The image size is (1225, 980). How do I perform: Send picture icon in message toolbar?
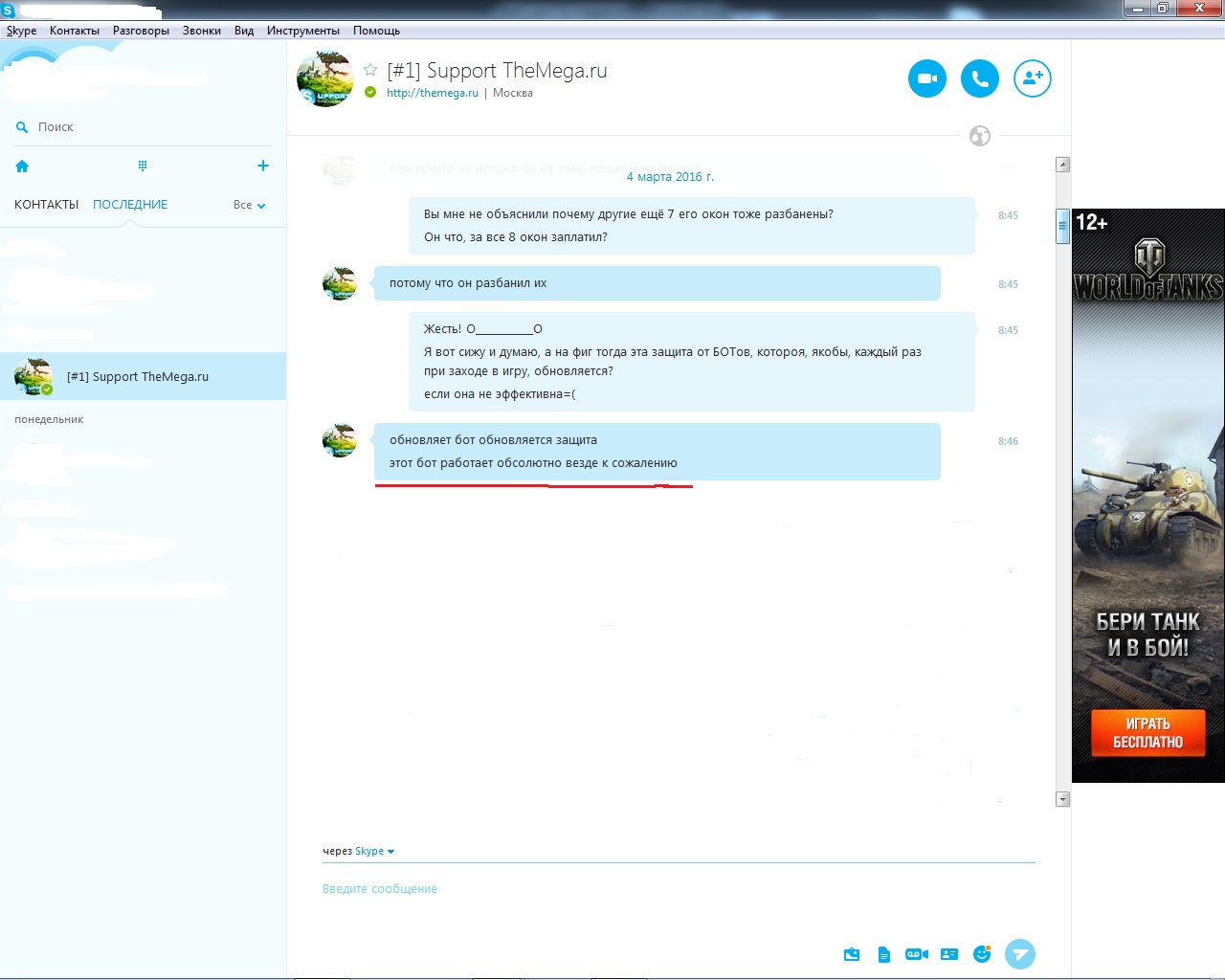(852, 954)
